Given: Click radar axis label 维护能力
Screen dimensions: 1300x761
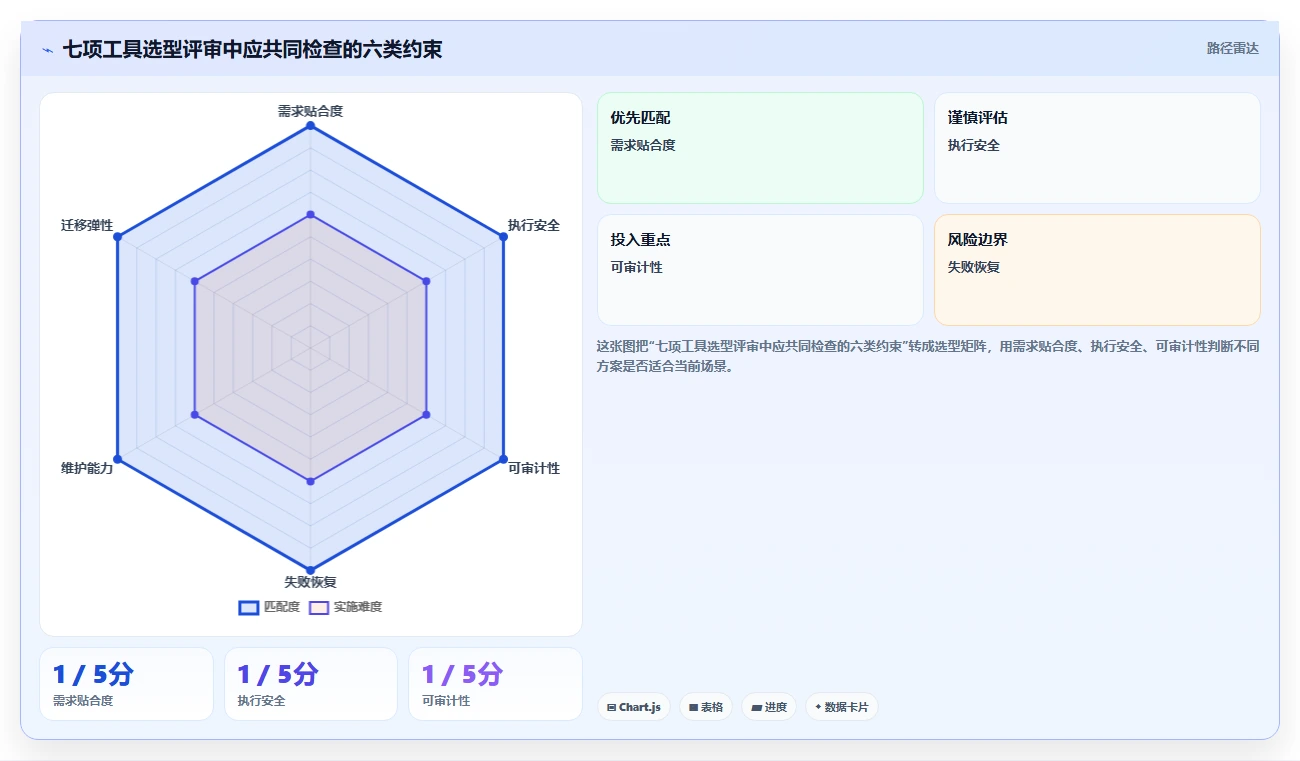Looking at the screenshot, I should (x=87, y=468).
